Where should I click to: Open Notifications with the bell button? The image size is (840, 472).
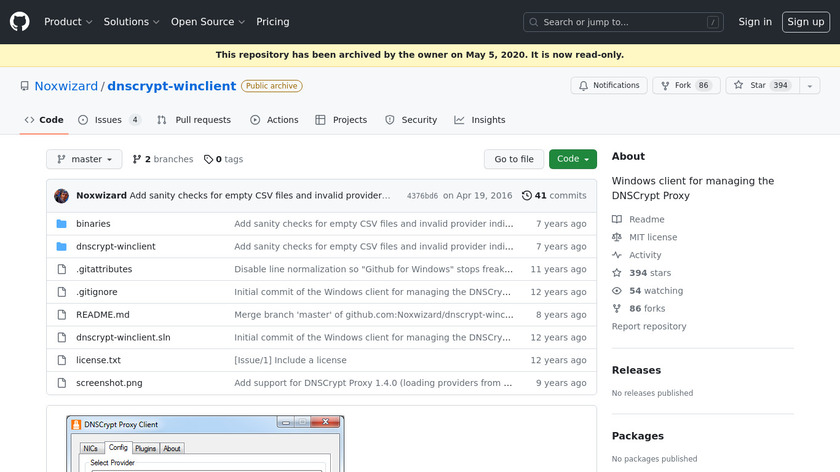pos(608,86)
